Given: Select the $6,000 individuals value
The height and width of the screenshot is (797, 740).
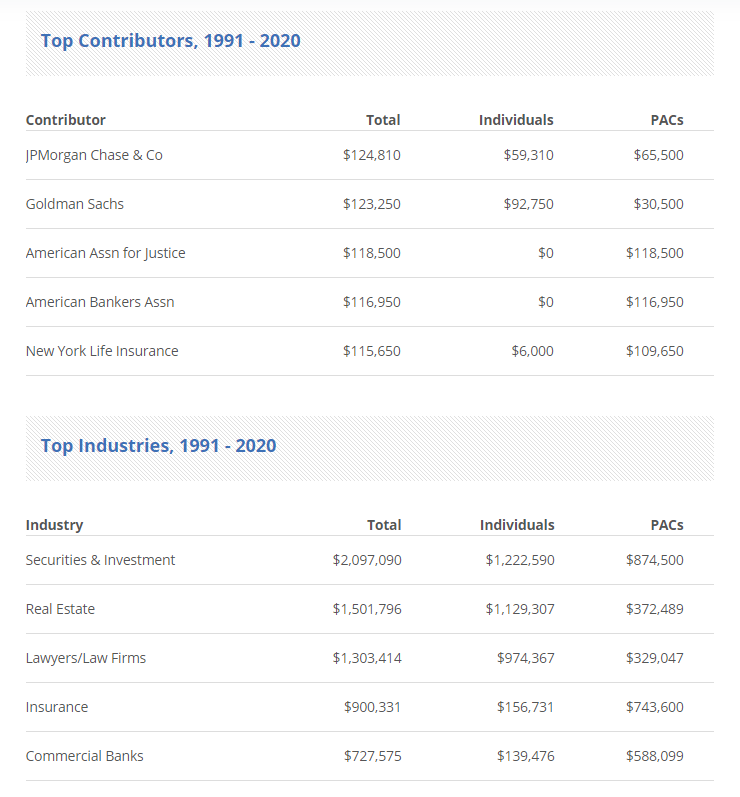Looking at the screenshot, I should click(532, 351).
